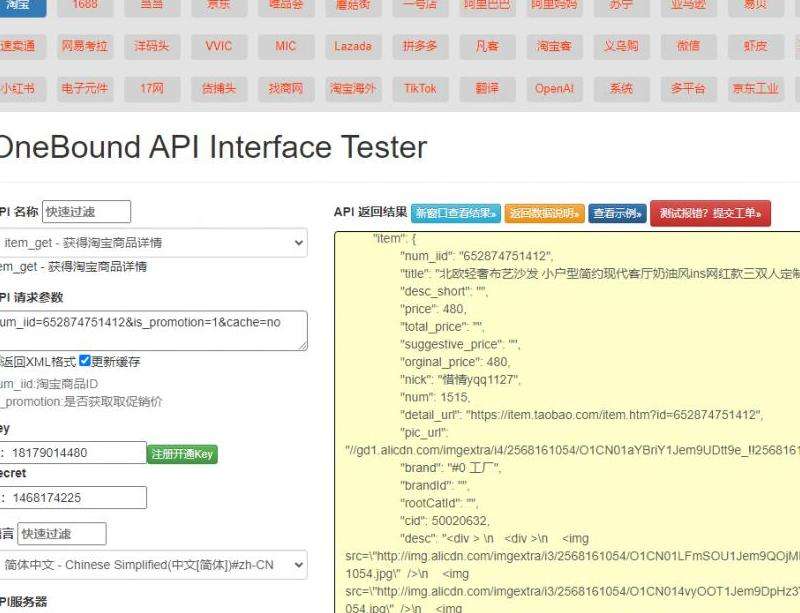Image resolution: width=800 pixels, height=613 pixels.
Task: Click the green 注册开通Key button
Action: coord(182,454)
